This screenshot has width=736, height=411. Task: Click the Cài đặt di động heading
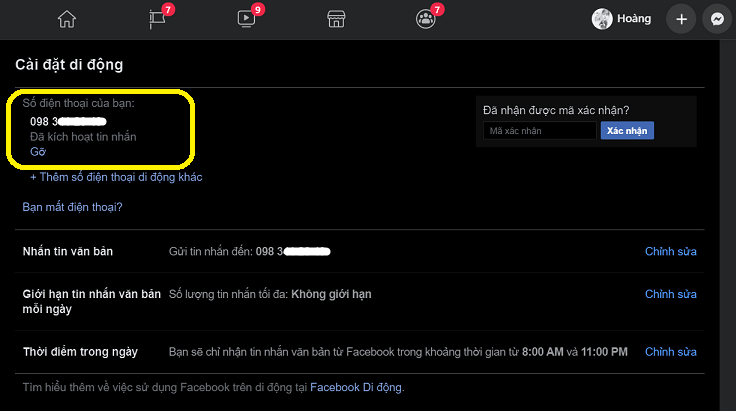point(69,64)
